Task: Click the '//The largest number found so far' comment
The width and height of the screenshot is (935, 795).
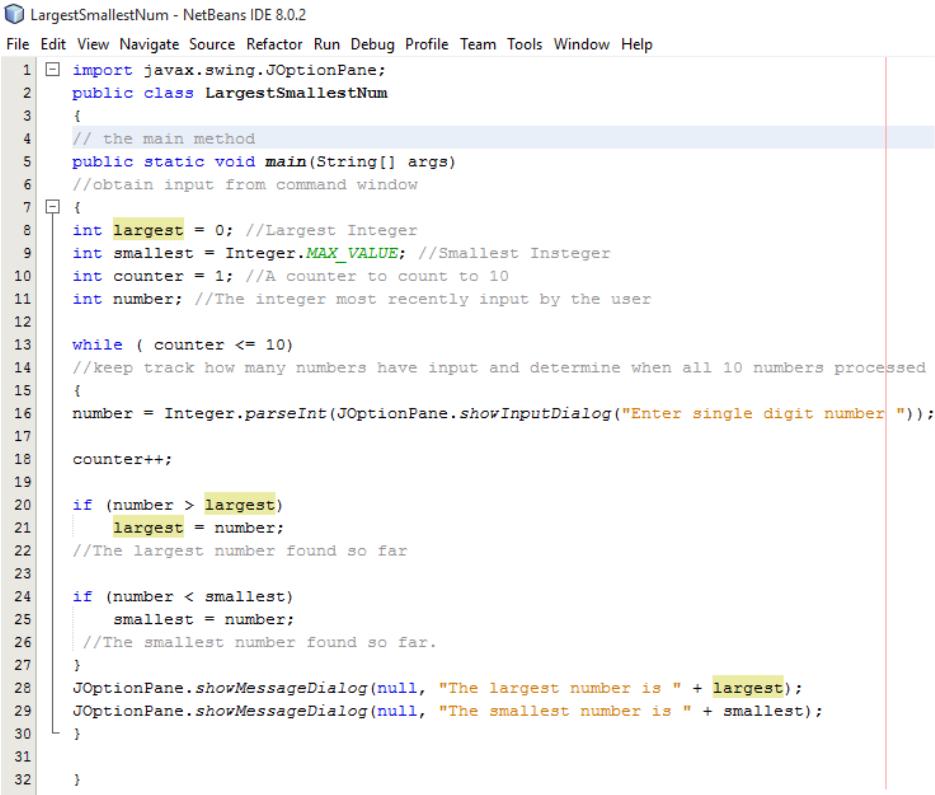Action: 240,550
